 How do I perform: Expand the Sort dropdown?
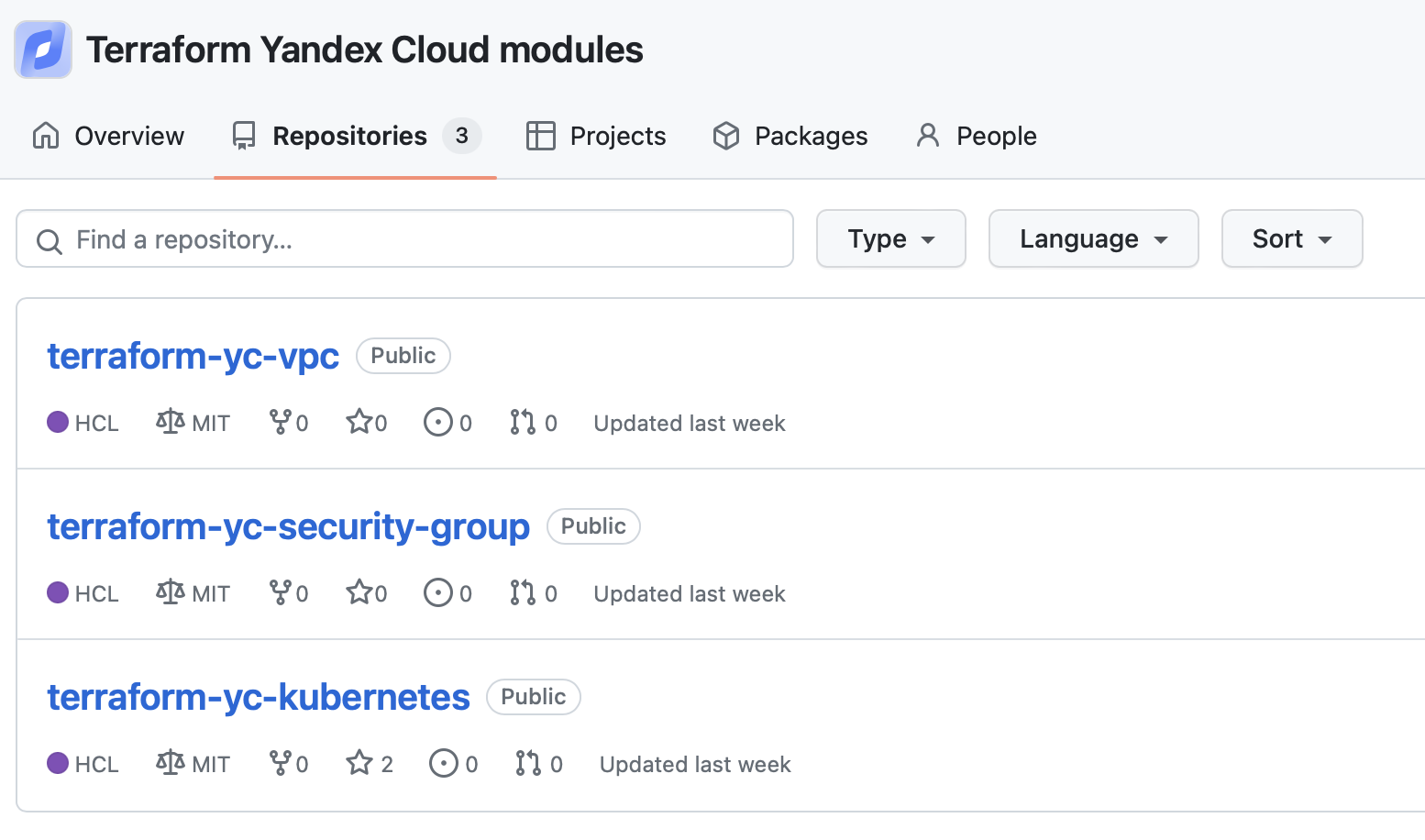[x=1291, y=239]
